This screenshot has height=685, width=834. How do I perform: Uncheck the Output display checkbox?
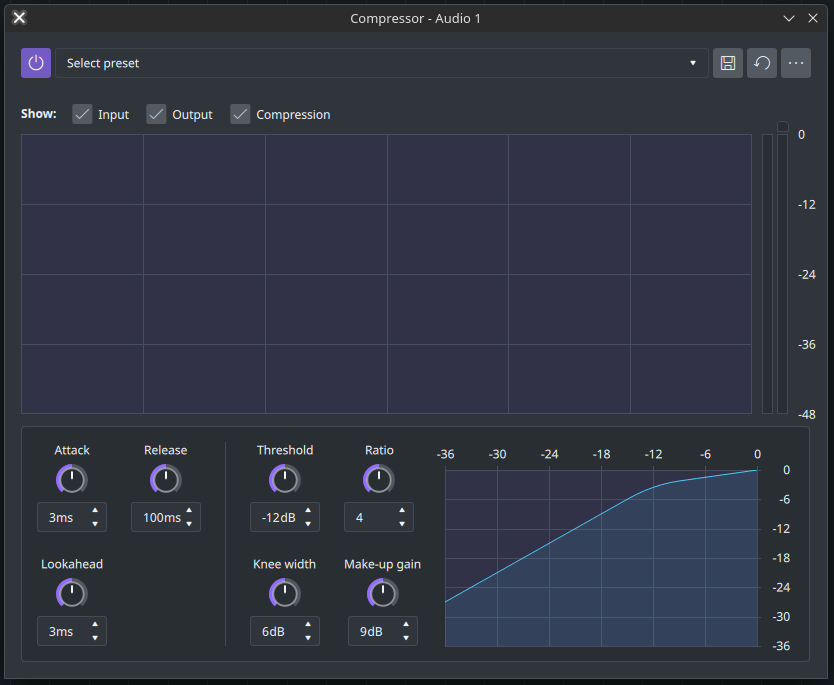[x=156, y=114]
